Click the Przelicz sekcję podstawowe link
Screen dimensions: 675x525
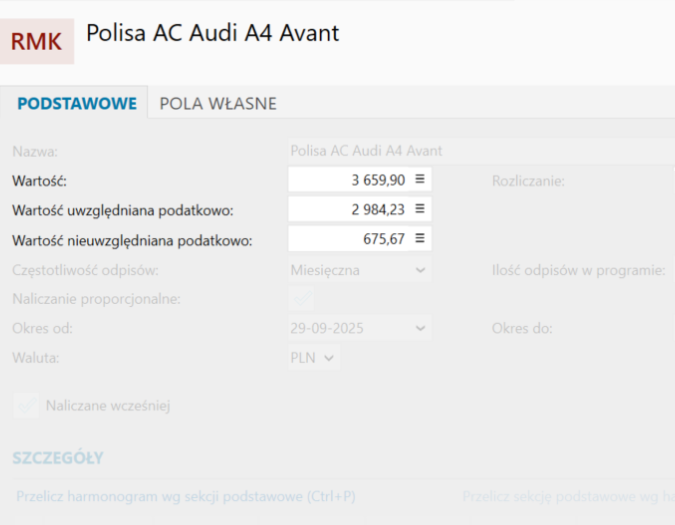tap(567, 497)
